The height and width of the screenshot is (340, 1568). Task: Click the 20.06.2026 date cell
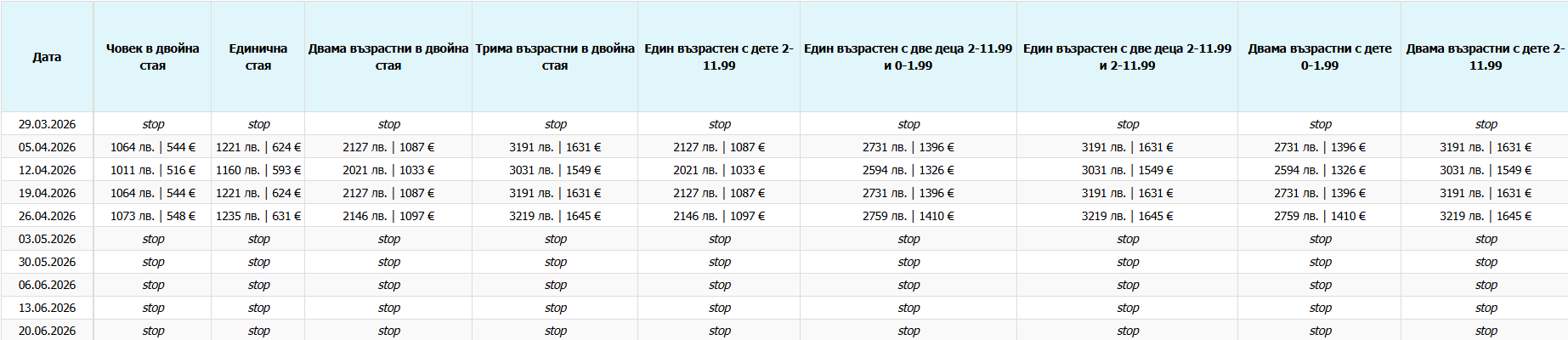(47, 331)
